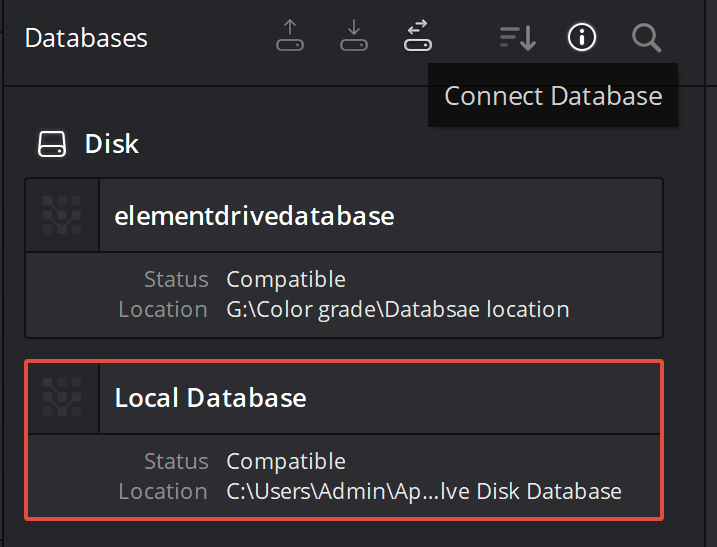Open the database search
717x547 pixels.
click(647, 38)
